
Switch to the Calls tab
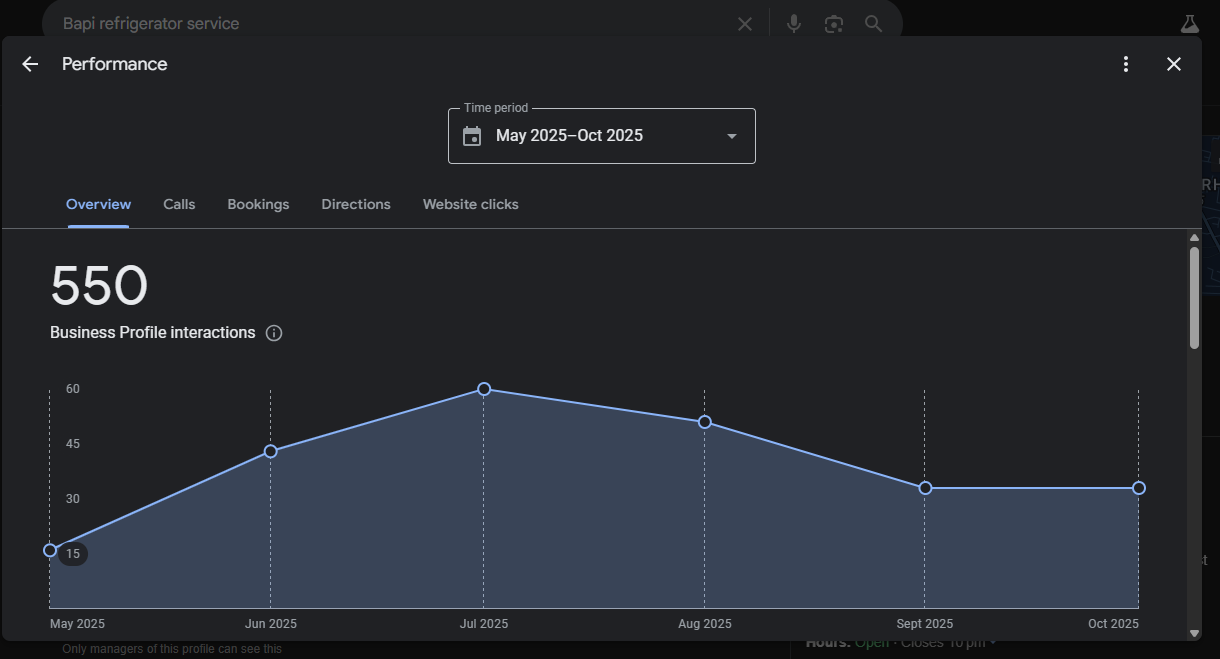(179, 204)
